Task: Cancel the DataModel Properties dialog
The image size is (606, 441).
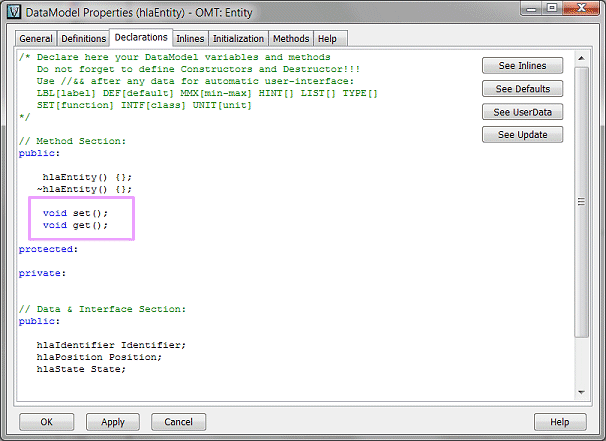Action: point(179,422)
